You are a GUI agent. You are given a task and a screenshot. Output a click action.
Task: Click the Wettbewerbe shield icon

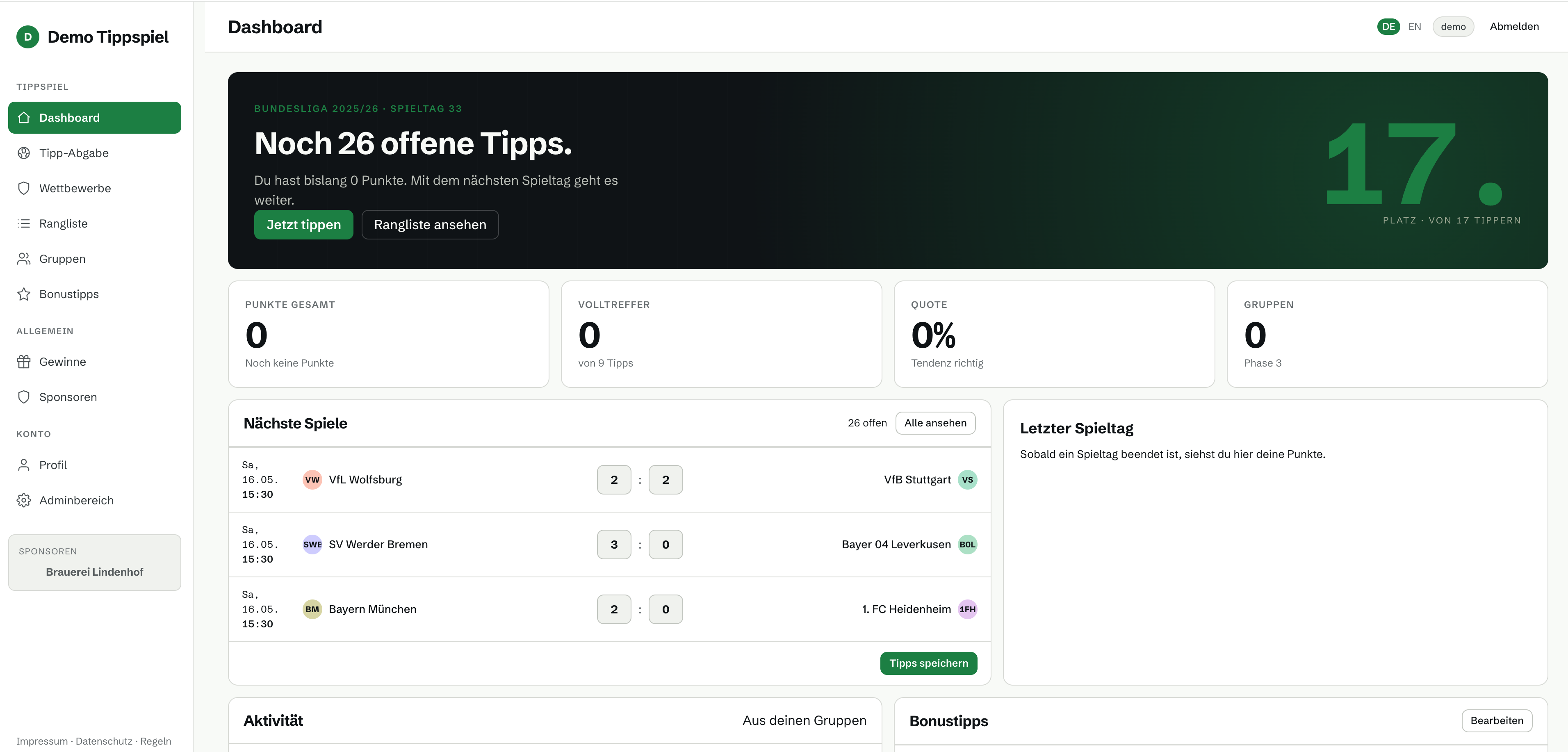coord(24,188)
